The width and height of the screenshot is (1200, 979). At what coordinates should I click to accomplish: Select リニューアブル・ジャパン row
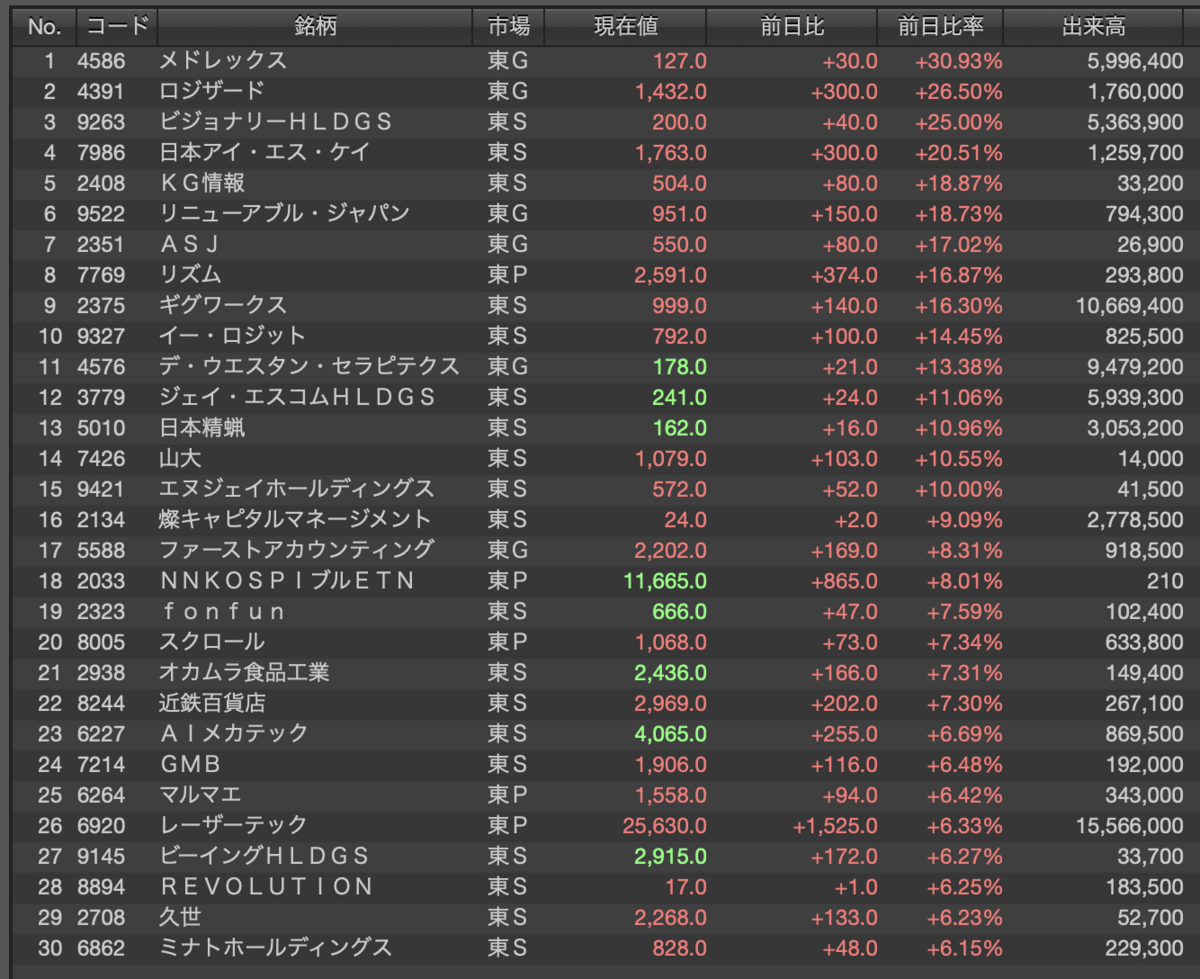point(600,214)
